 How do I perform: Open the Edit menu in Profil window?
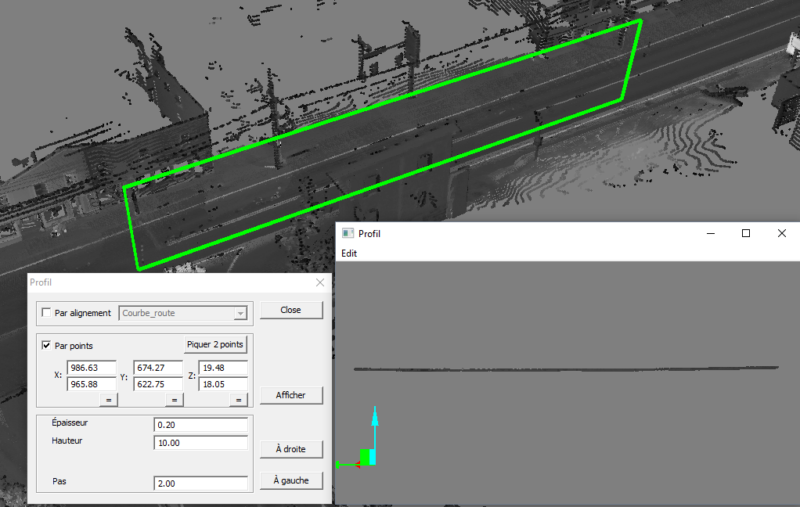(349, 253)
